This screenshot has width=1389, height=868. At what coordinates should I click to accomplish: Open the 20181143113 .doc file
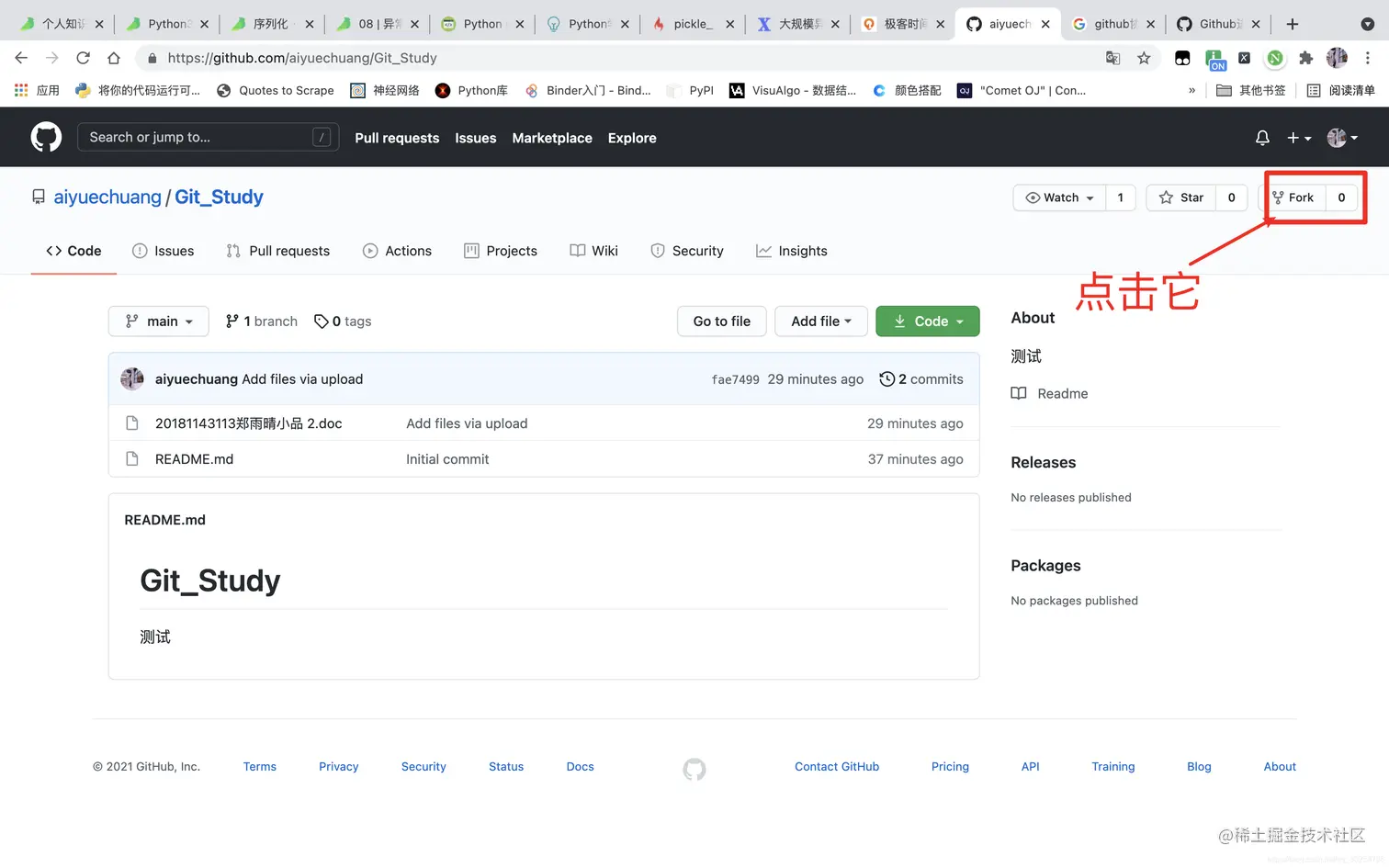(248, 423)
